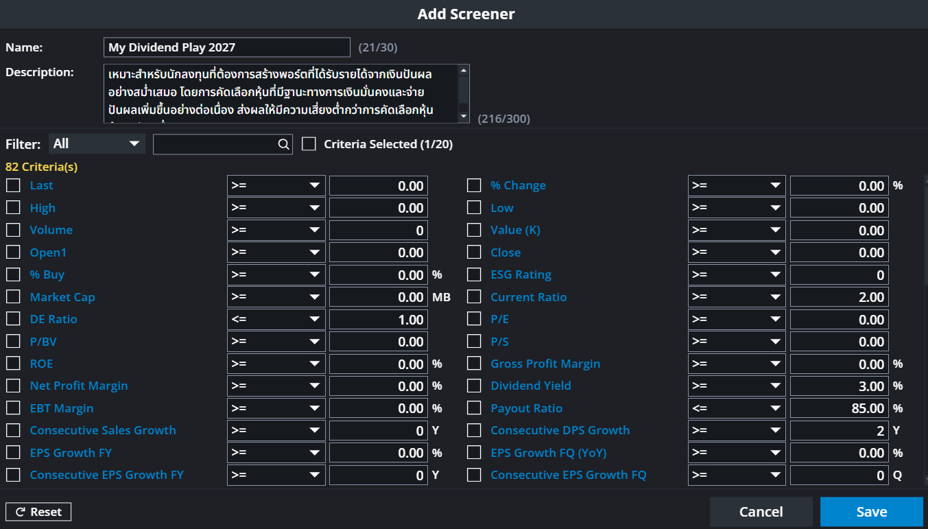Check the P/E criterion box
Image resolution: width=928 pixels, height=529 pixels.
[x=474, y=319]
